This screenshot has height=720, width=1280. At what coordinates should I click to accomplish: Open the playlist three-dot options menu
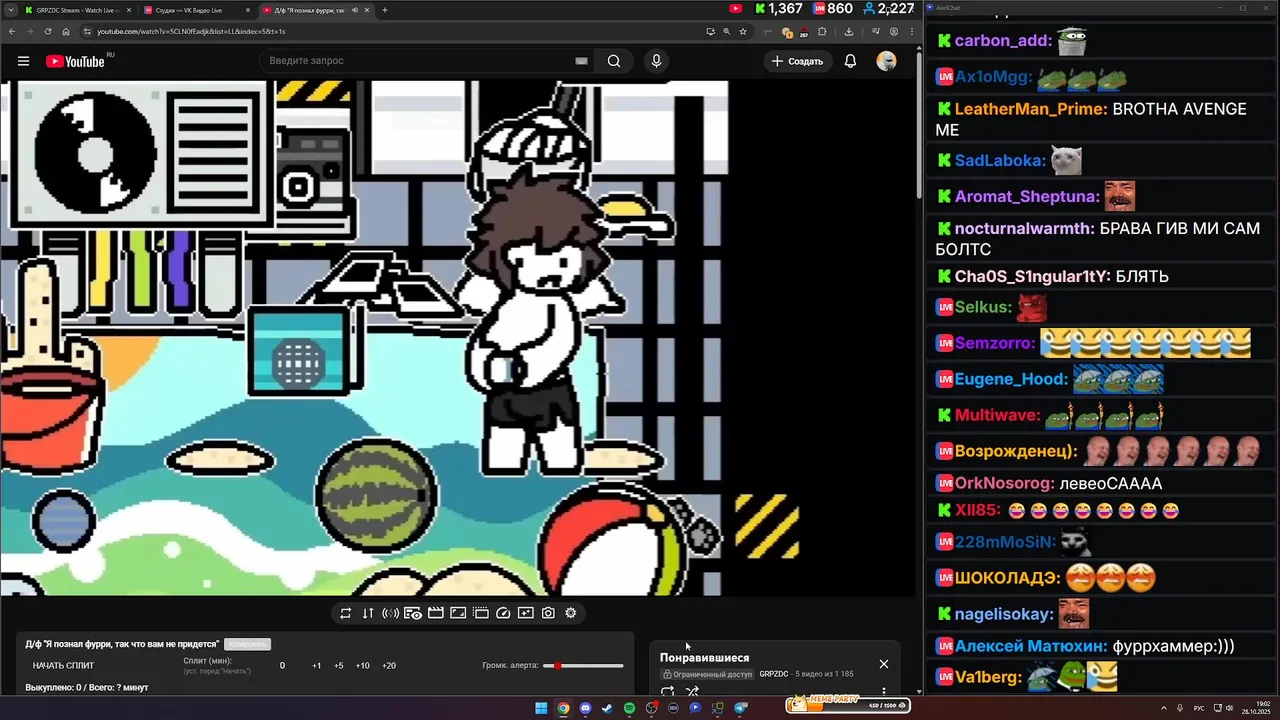point(883,691)
